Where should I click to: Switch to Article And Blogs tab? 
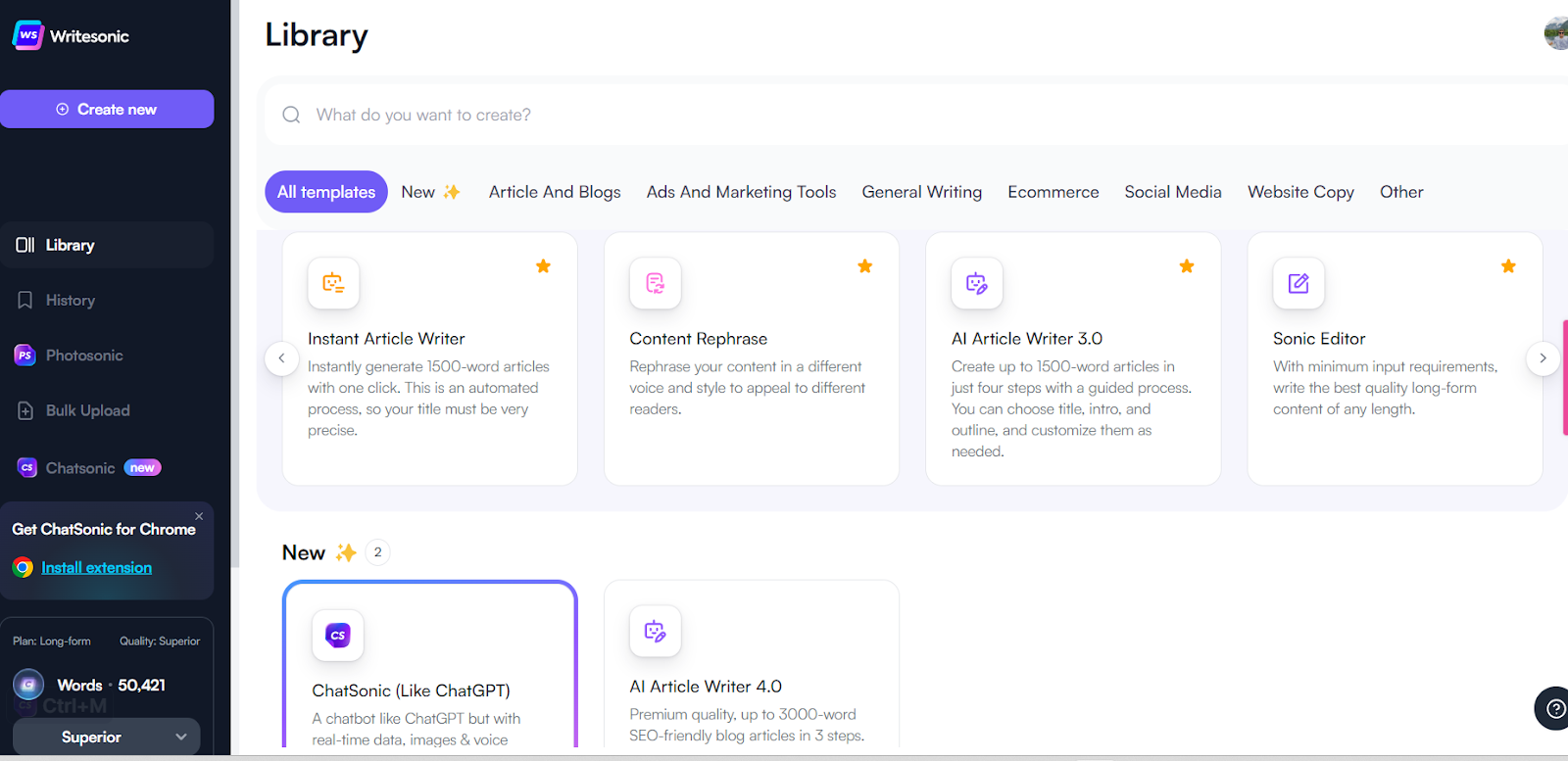pyautogui.click(x=555, y=192)
